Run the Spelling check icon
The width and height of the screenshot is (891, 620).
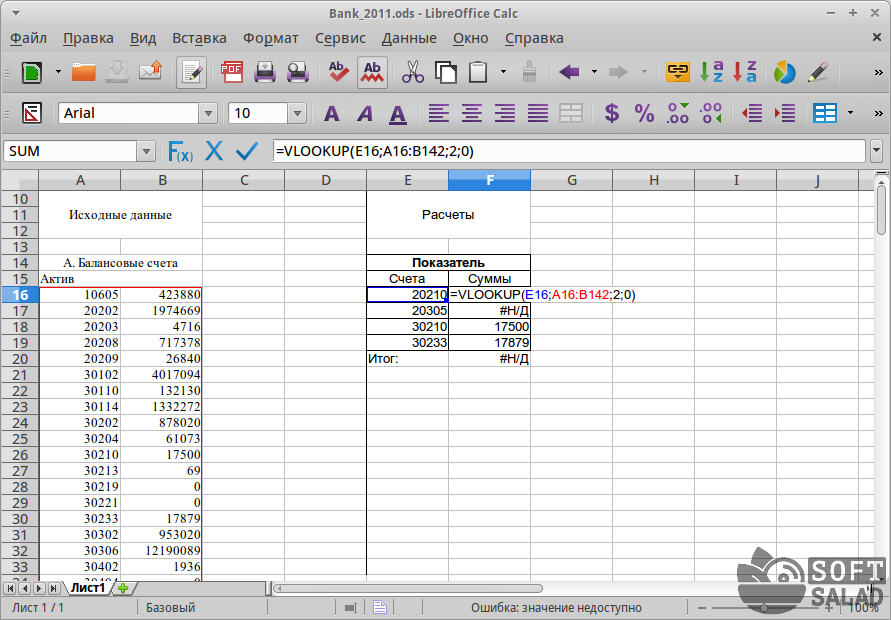[x=339, y=73]
